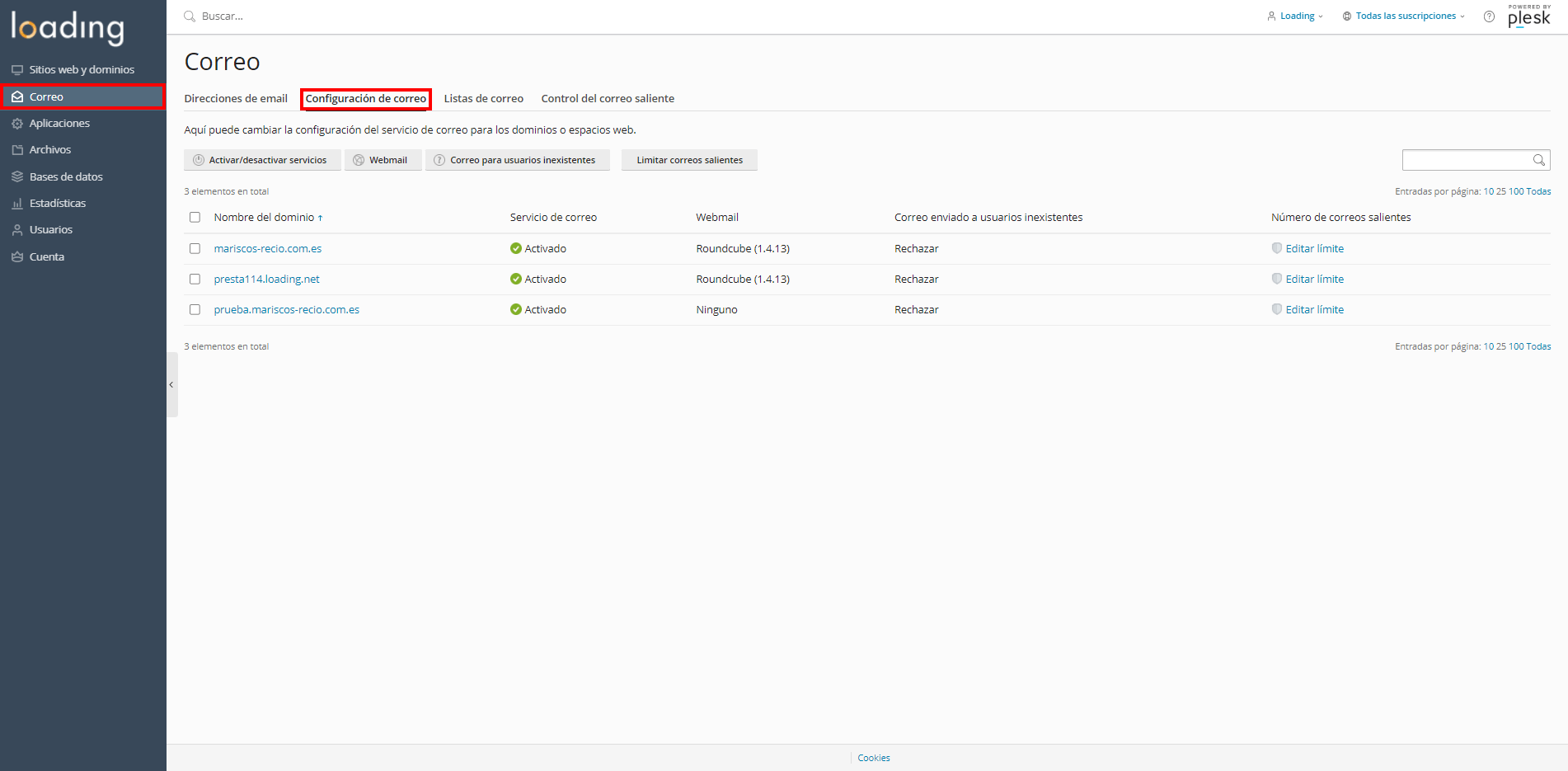Click the Webmail column header

tap(717, 217)
